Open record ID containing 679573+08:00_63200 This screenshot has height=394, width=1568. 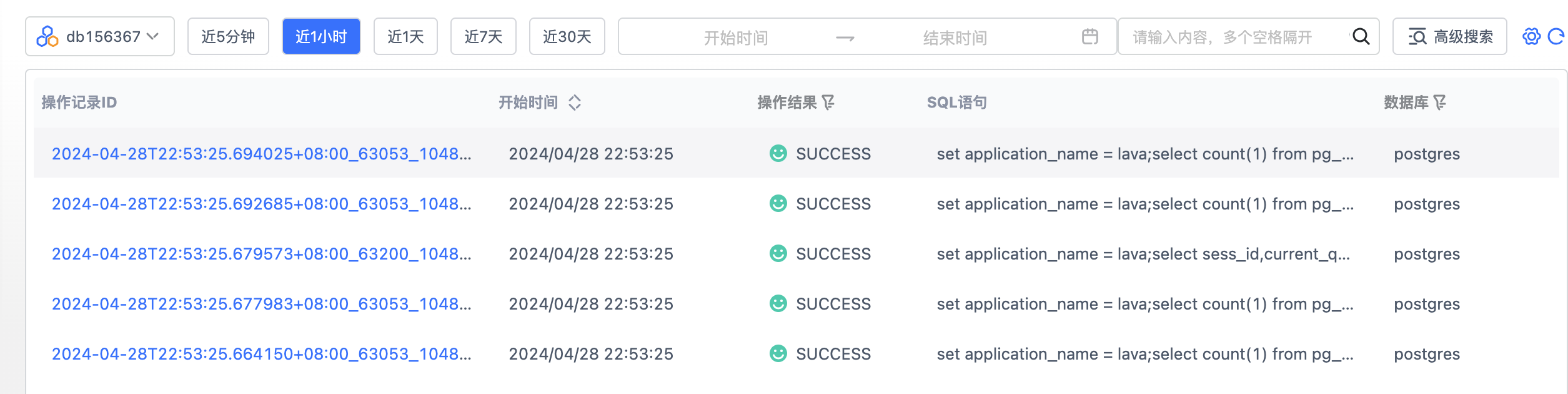(x=261, y=254)
